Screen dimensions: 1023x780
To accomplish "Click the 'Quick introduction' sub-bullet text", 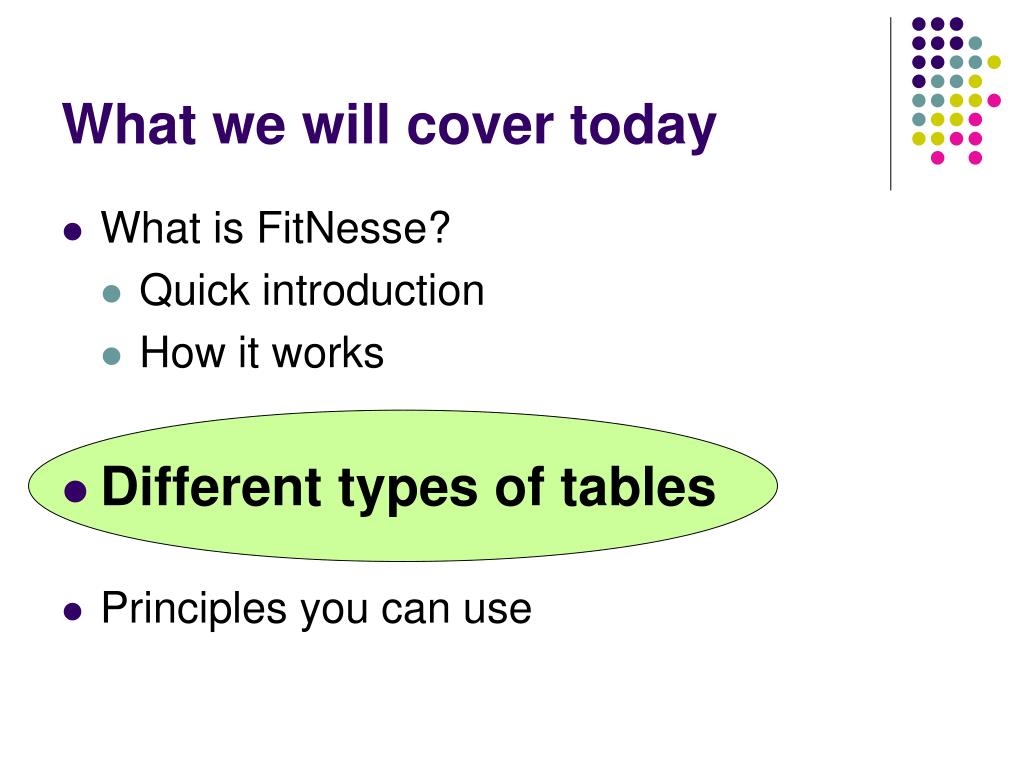I will pos(312,290).
